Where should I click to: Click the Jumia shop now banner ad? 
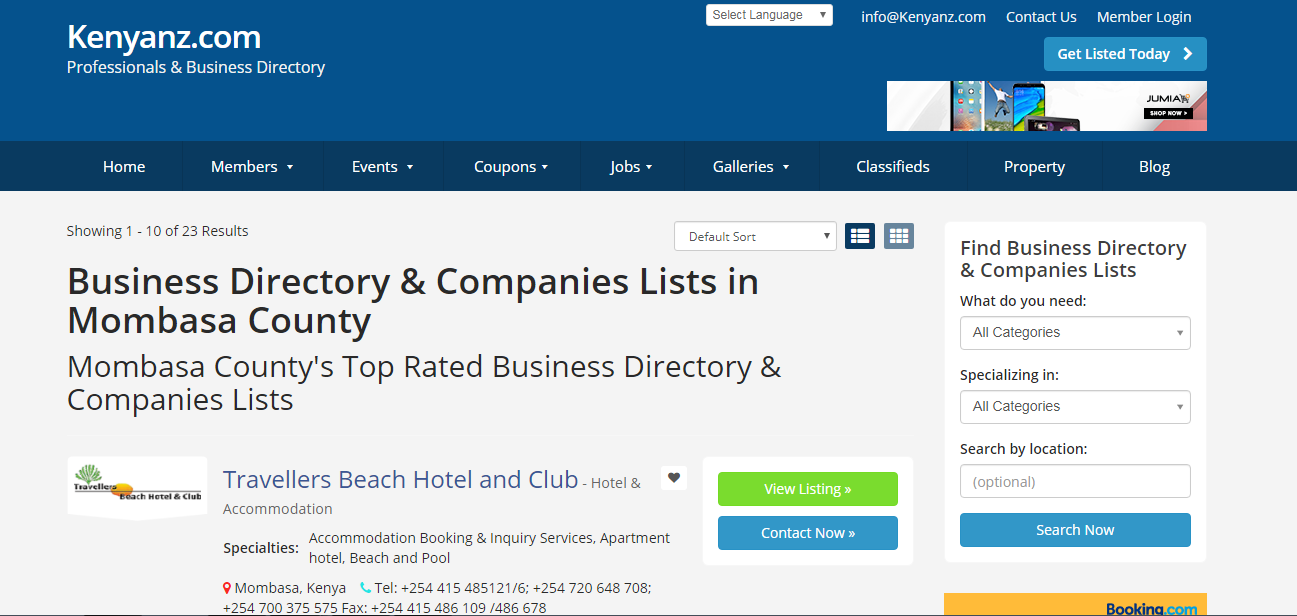click(x=1046, y=106)
